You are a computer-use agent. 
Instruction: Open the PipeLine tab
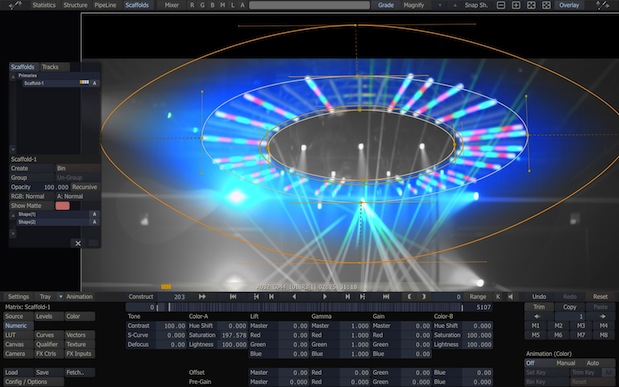pos(106,5)
